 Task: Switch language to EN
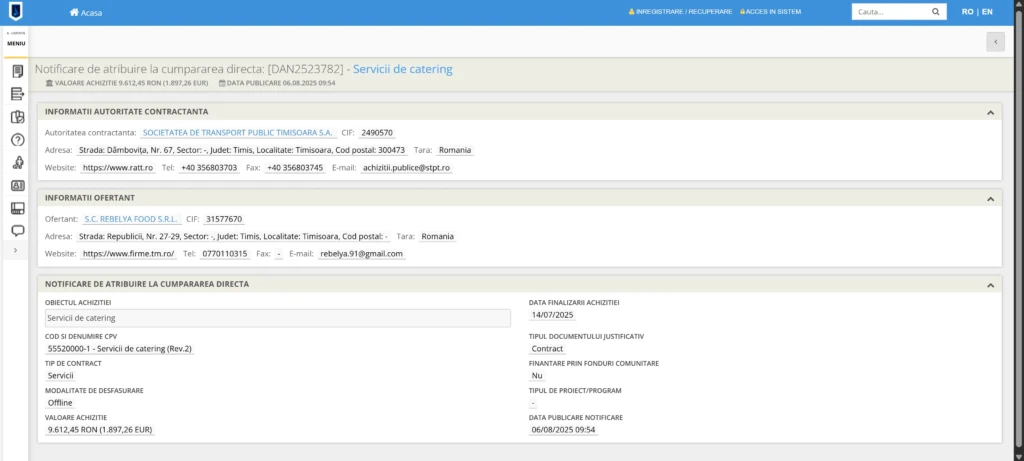[988, 12]
